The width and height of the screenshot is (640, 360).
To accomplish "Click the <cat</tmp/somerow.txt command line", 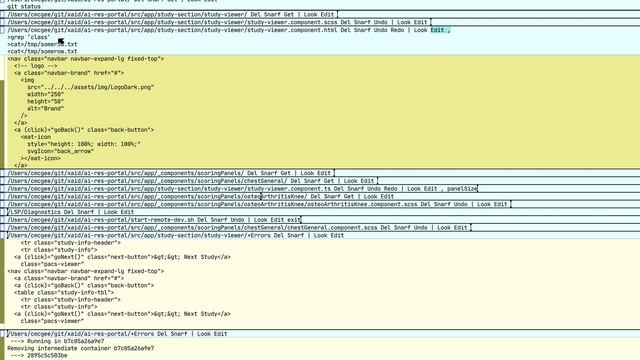I will pyautogui.click(x=42, y=51).
